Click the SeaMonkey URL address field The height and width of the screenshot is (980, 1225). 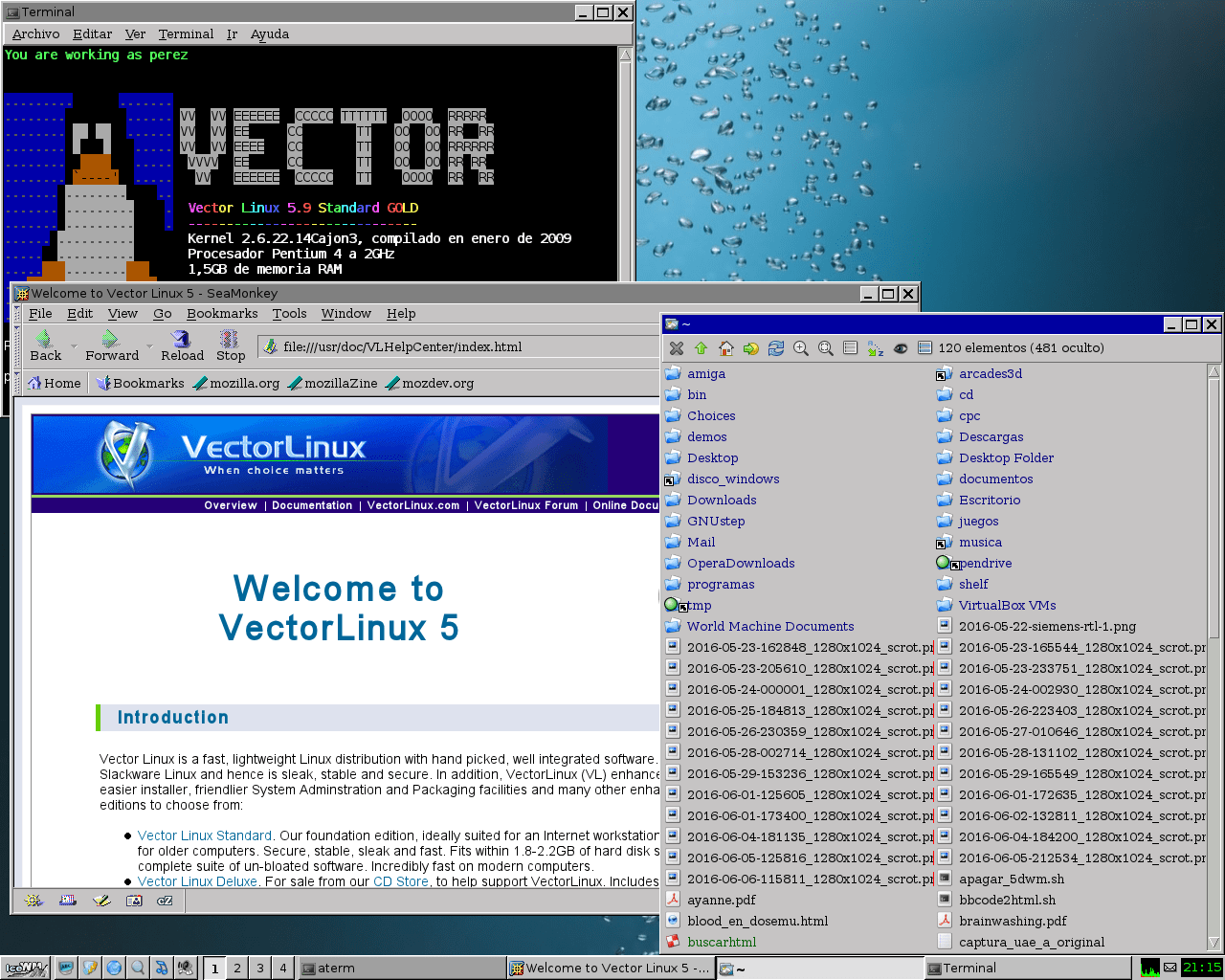click(x=459, y=346)
